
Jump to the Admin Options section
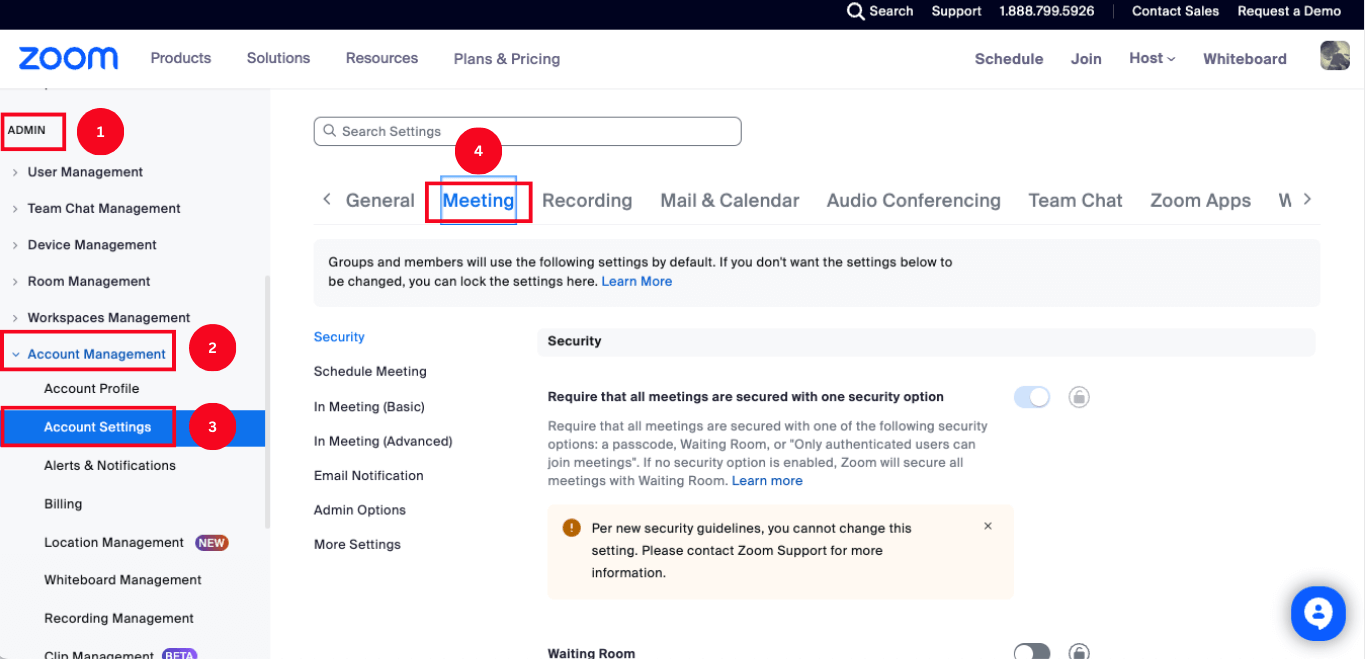coord(360,510)
